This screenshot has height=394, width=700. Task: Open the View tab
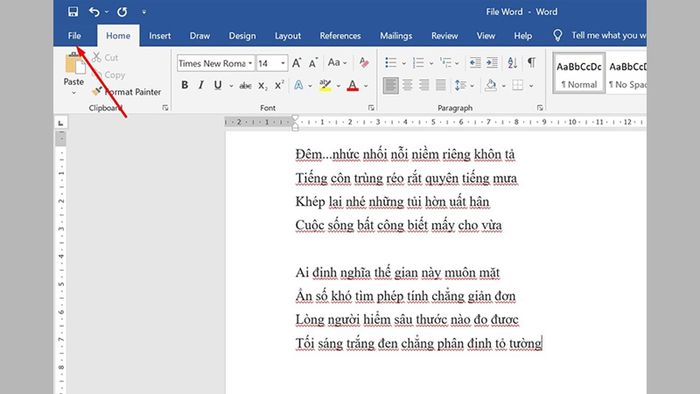click(x=486, y=36)
